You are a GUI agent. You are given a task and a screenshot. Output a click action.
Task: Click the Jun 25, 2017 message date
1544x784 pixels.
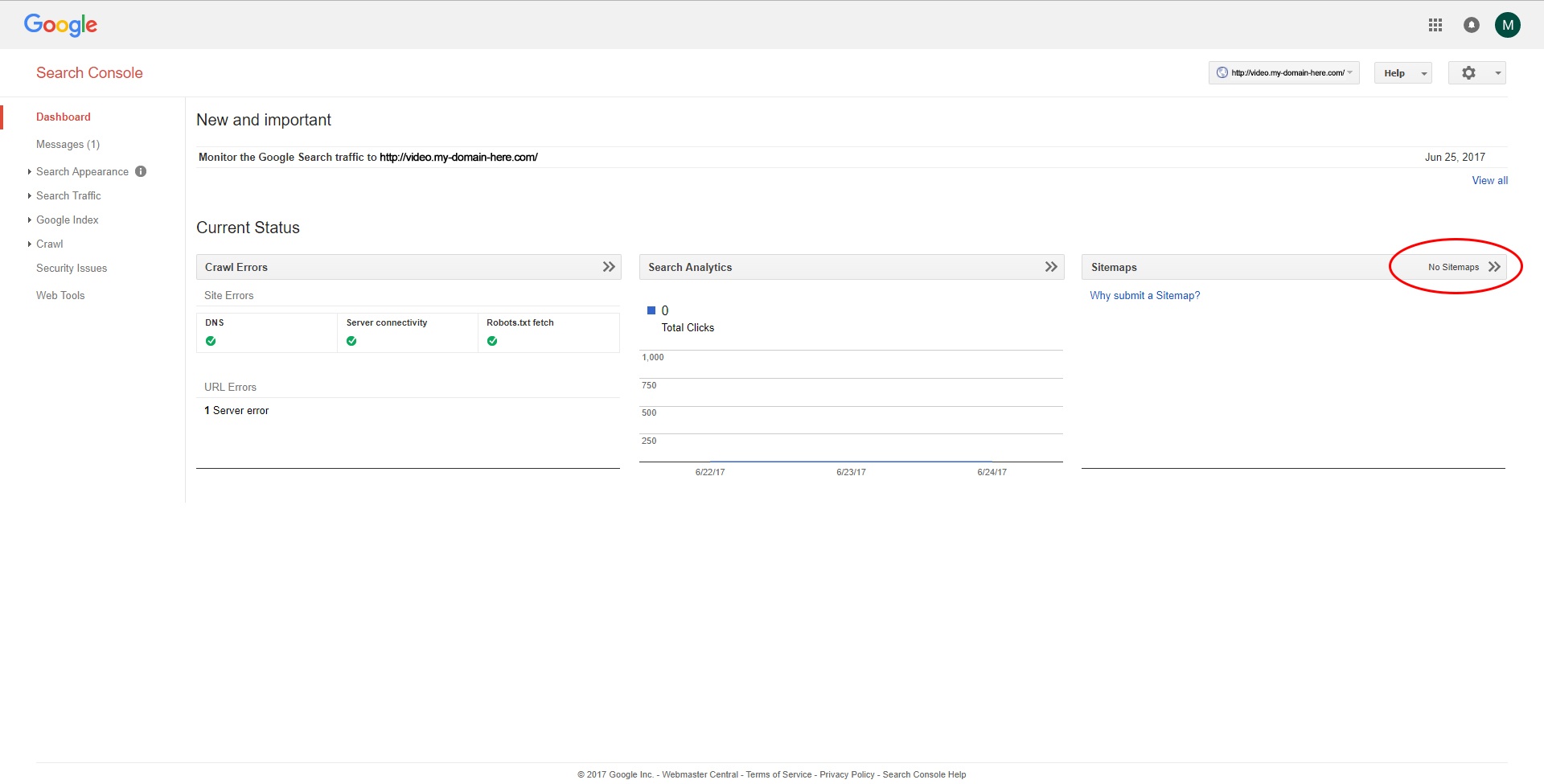[1455, 157]
